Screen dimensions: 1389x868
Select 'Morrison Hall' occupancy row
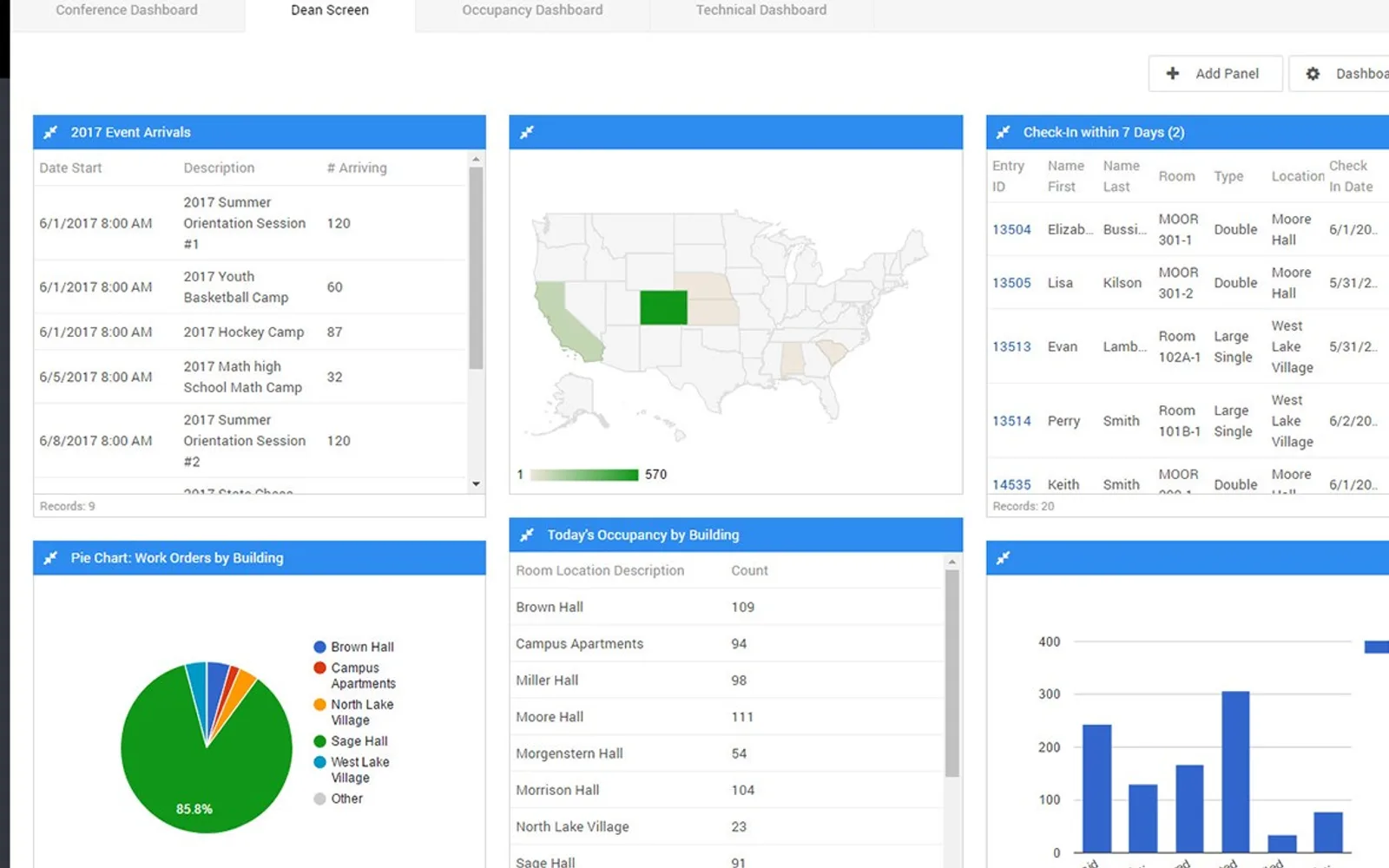click(727, 790)
